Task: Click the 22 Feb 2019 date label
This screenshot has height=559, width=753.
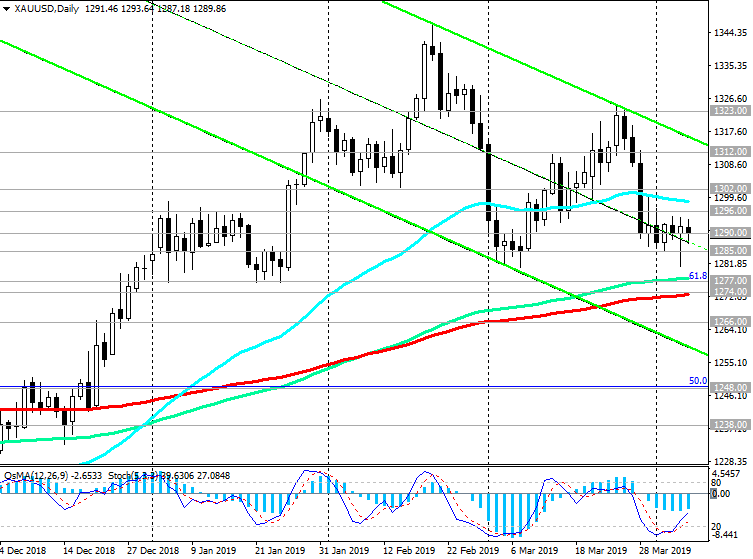Action: pos(473,550)
